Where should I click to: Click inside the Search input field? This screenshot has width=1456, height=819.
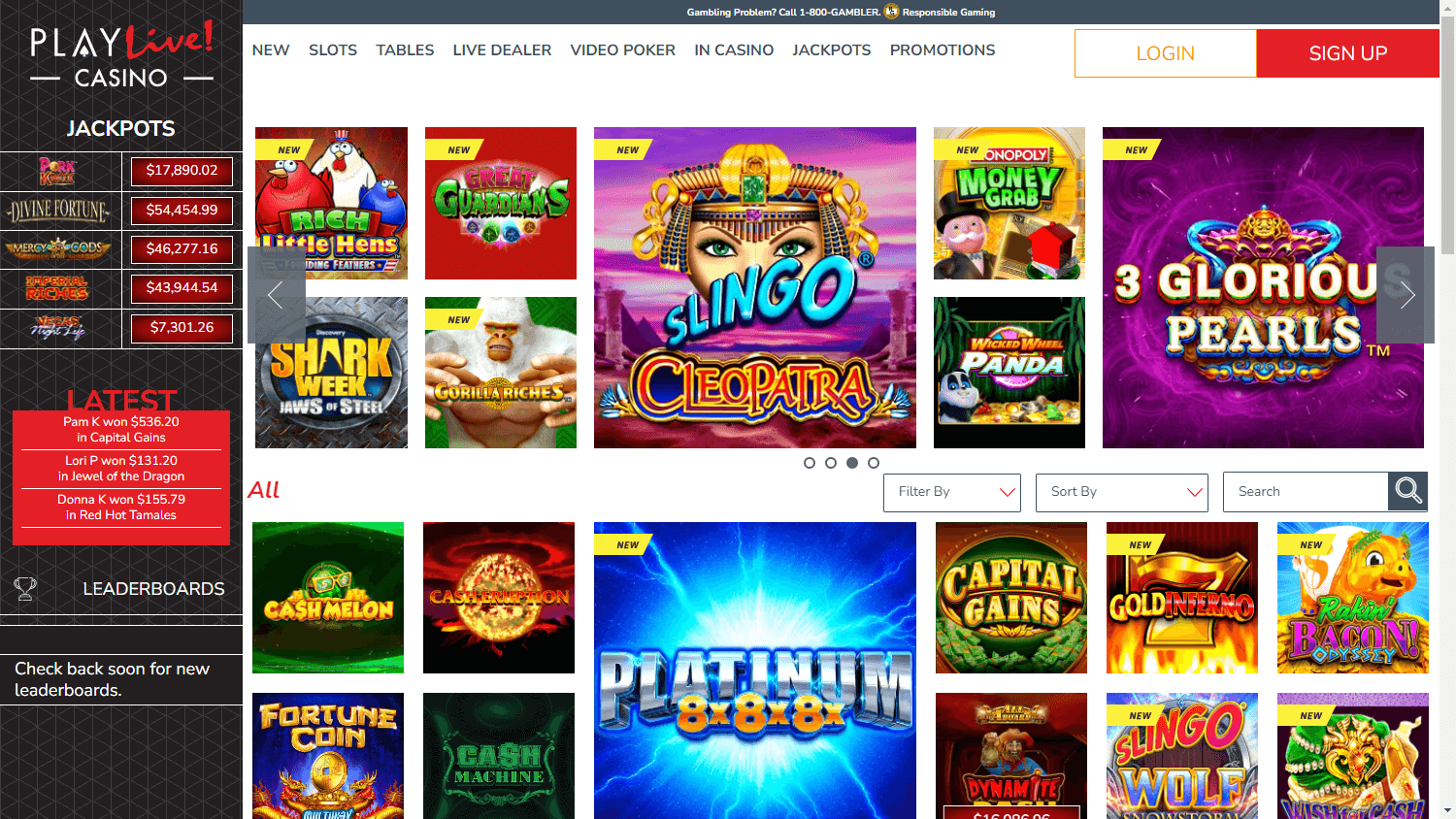click(x=1306, y=492)
